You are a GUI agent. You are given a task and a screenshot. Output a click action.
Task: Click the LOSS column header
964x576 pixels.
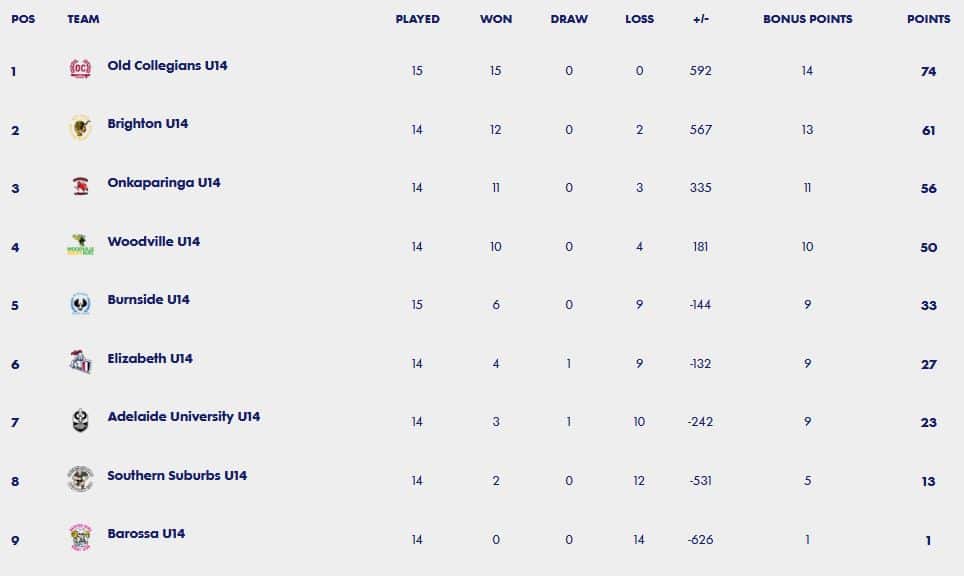point(639,19)
